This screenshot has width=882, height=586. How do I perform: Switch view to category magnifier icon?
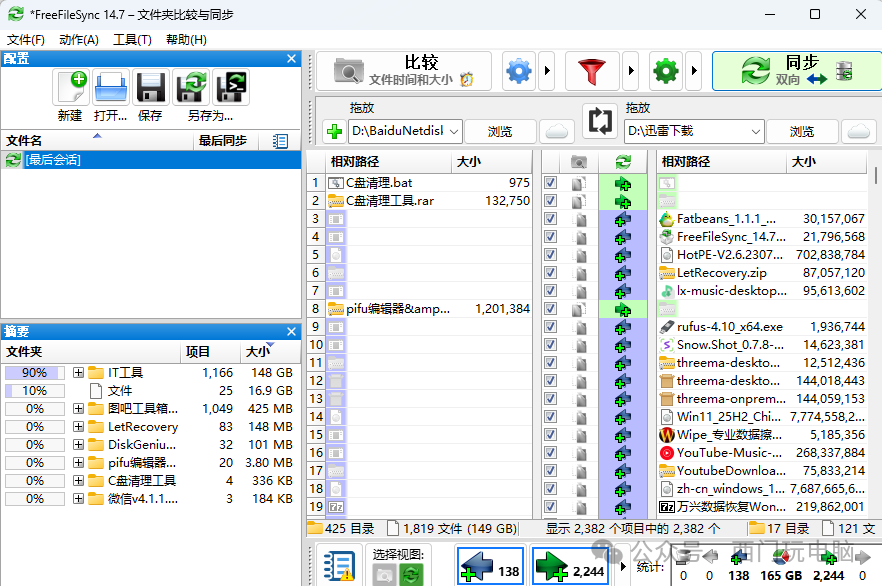click(384, 575)
